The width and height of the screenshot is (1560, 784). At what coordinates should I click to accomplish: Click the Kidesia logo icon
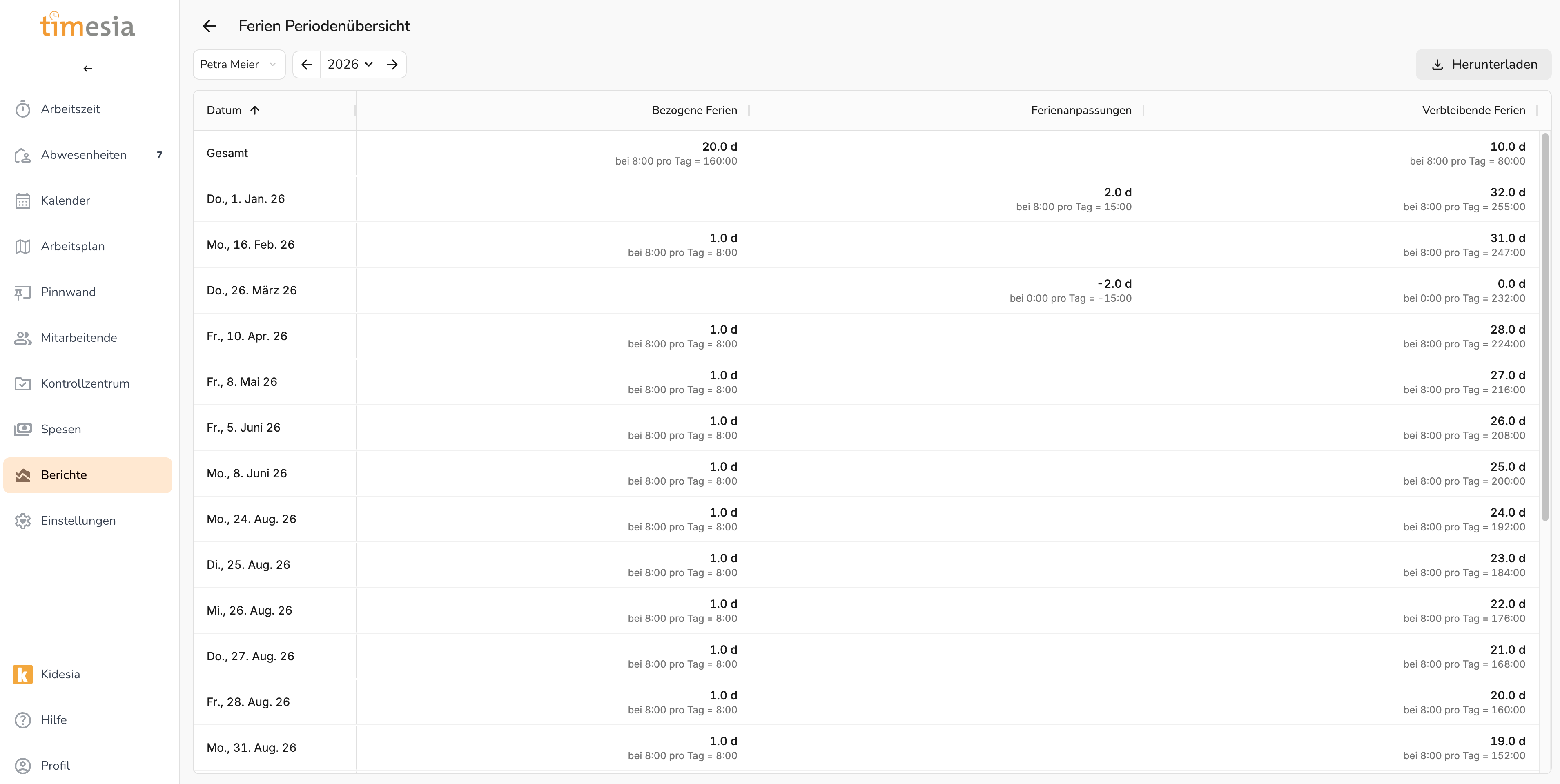[x=23, y=674]
